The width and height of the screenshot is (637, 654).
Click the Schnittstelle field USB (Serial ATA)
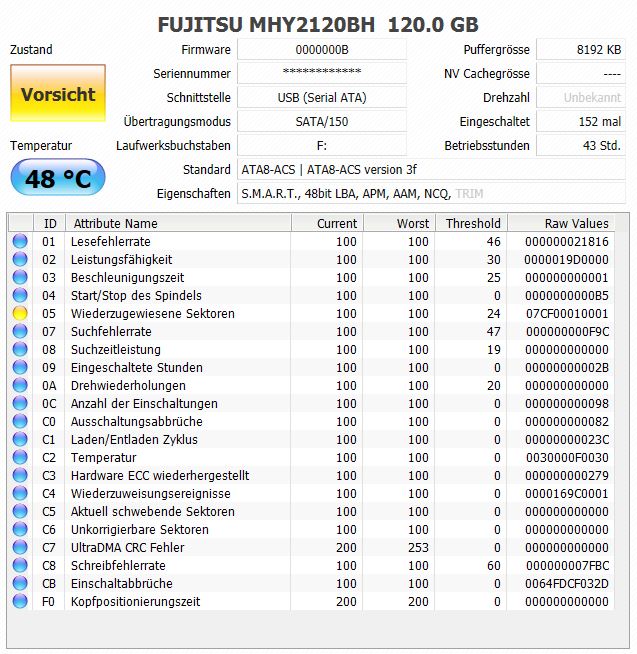[x=322, y=98]
